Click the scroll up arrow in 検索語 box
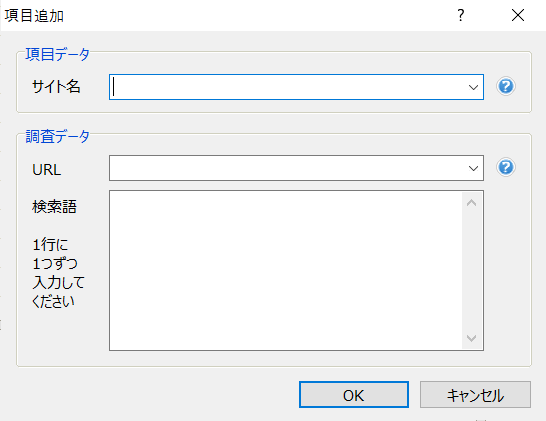546x421 pixels. coord(471,203)
